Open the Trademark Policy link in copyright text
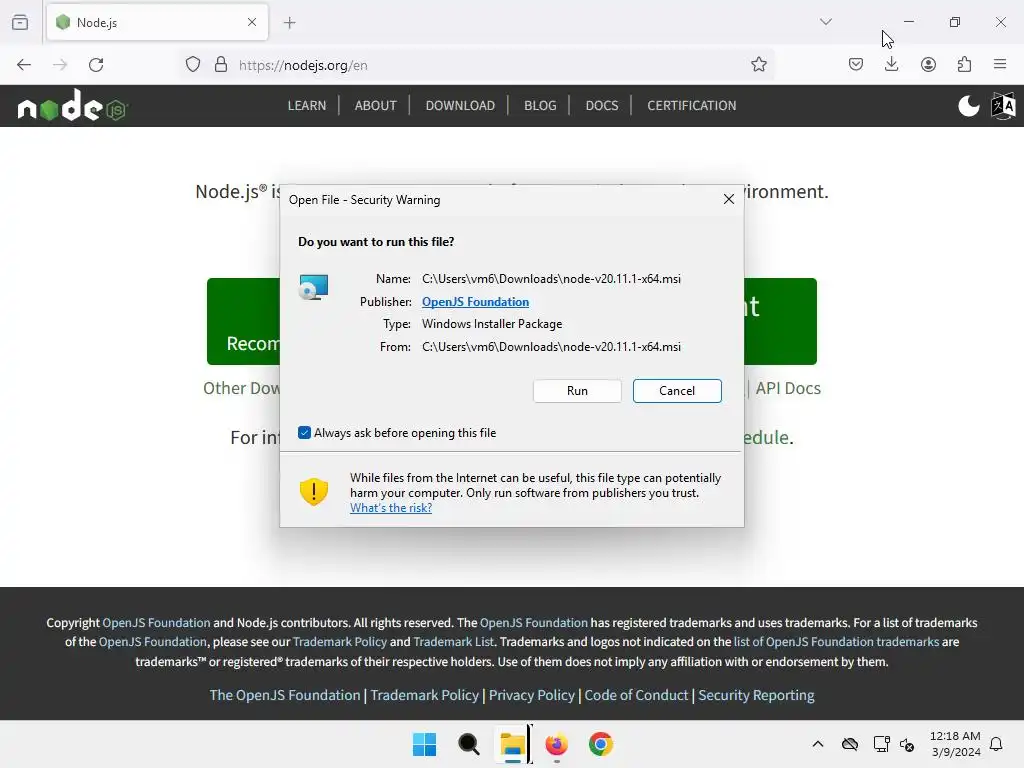The height and width of the screenshot is (768, 1024). (x=340, y=642)
